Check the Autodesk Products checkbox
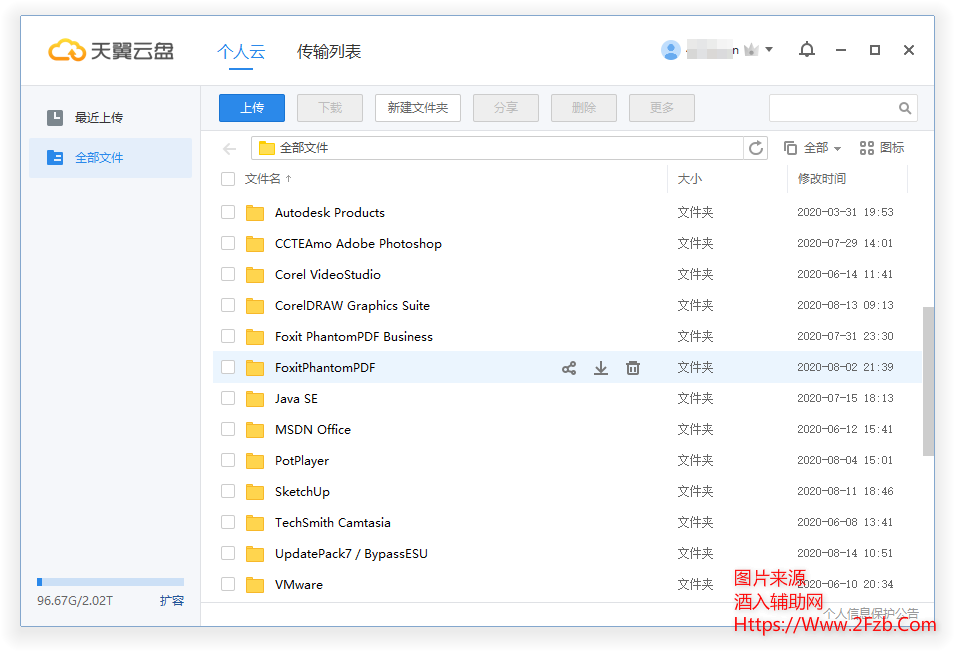This screenshot has width=955, height=652. point(228,213)
